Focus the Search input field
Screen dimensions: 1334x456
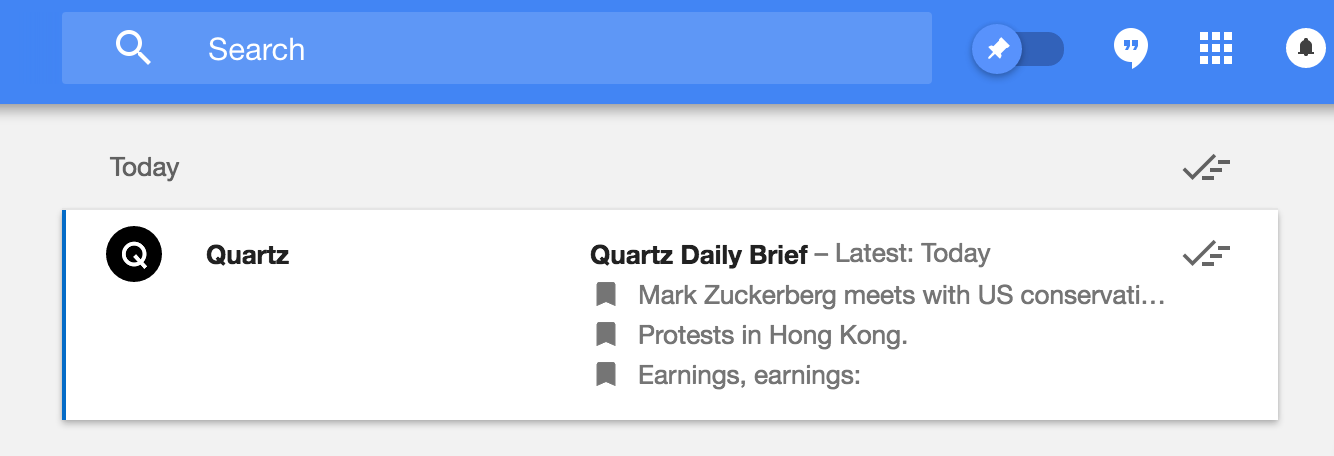click(x=497, y=48)
